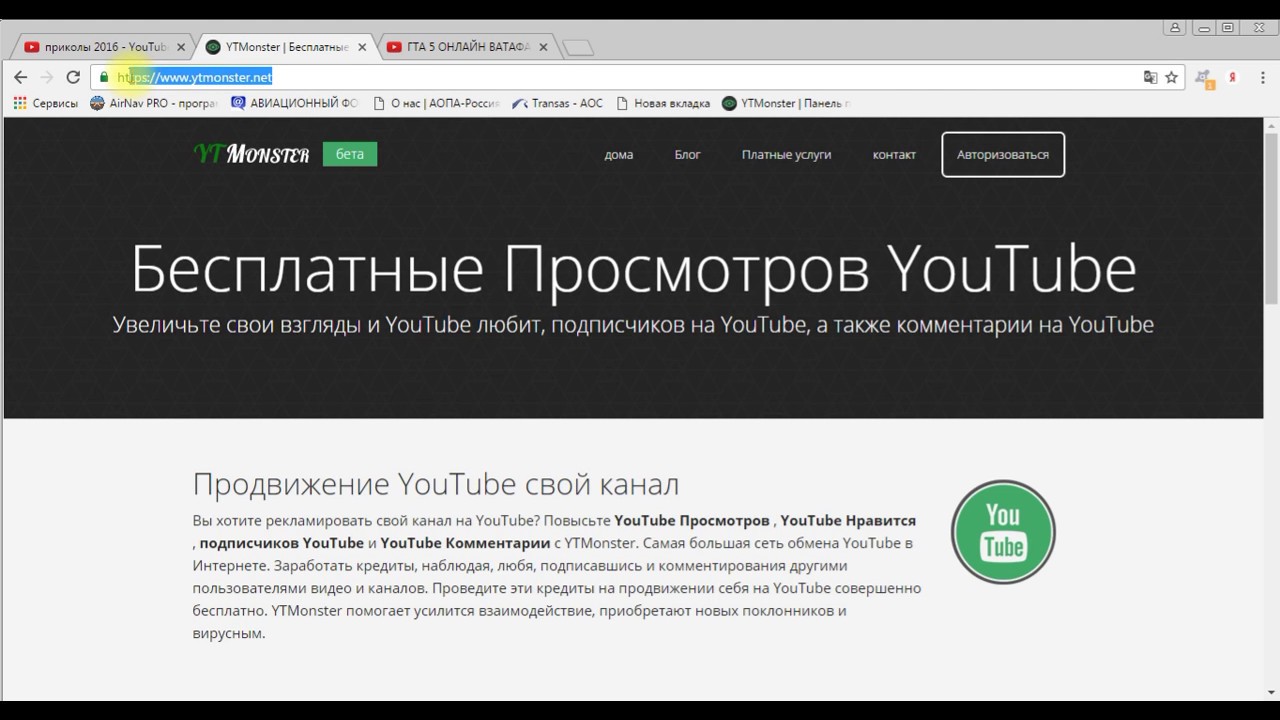Click the Продвижение YouTube свой канал heading
The width and height of the screenshot is (1280, 720).
coord(436,484)
